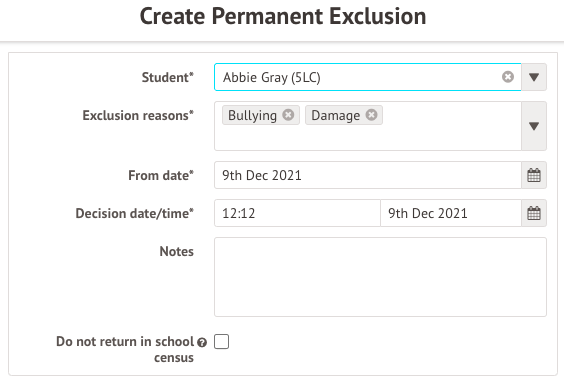Open the From date calendar picker
Screen dimensions: 564x382
point(534,175)
